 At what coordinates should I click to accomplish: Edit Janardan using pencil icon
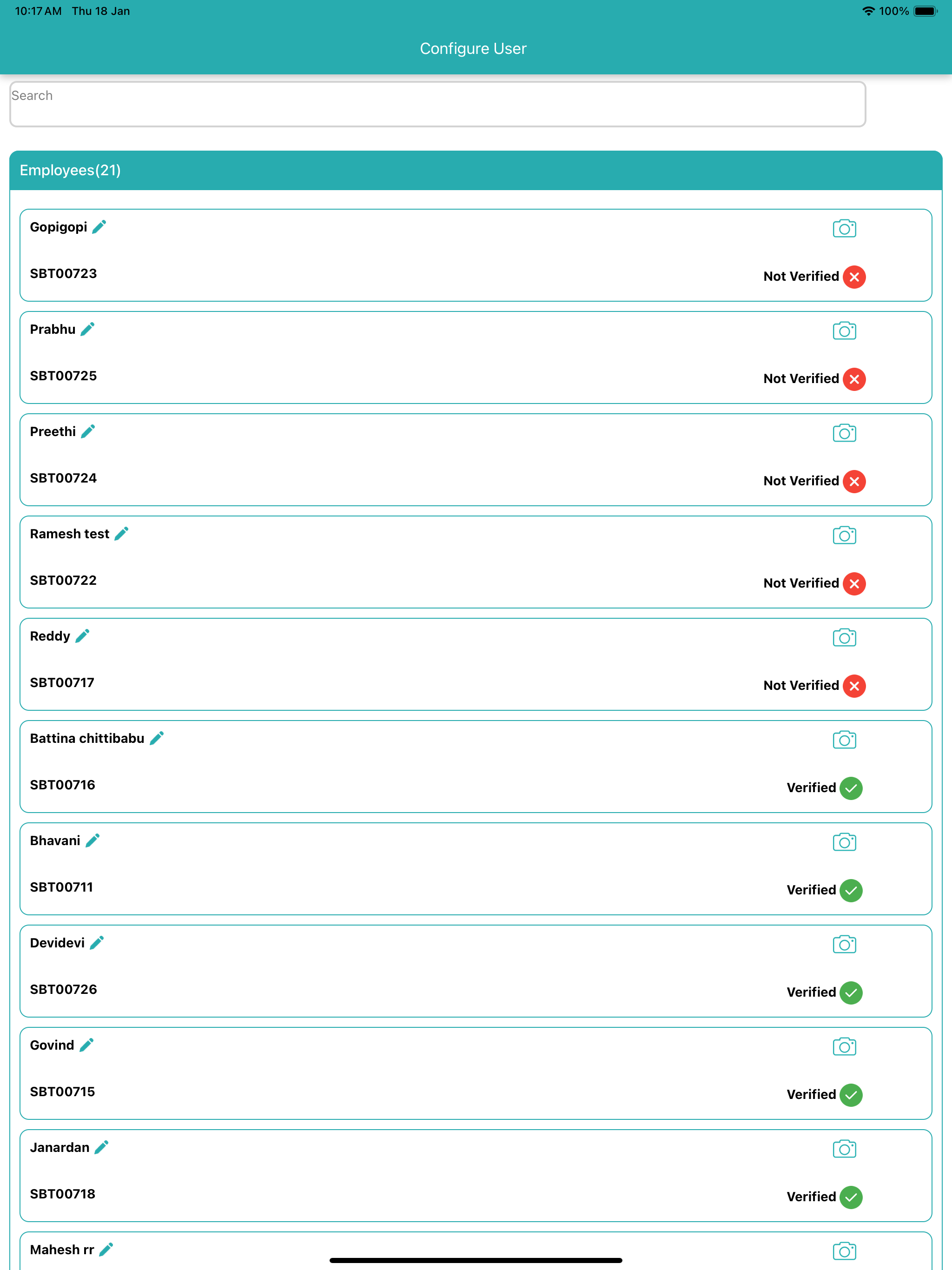[x=102, y=1147]
